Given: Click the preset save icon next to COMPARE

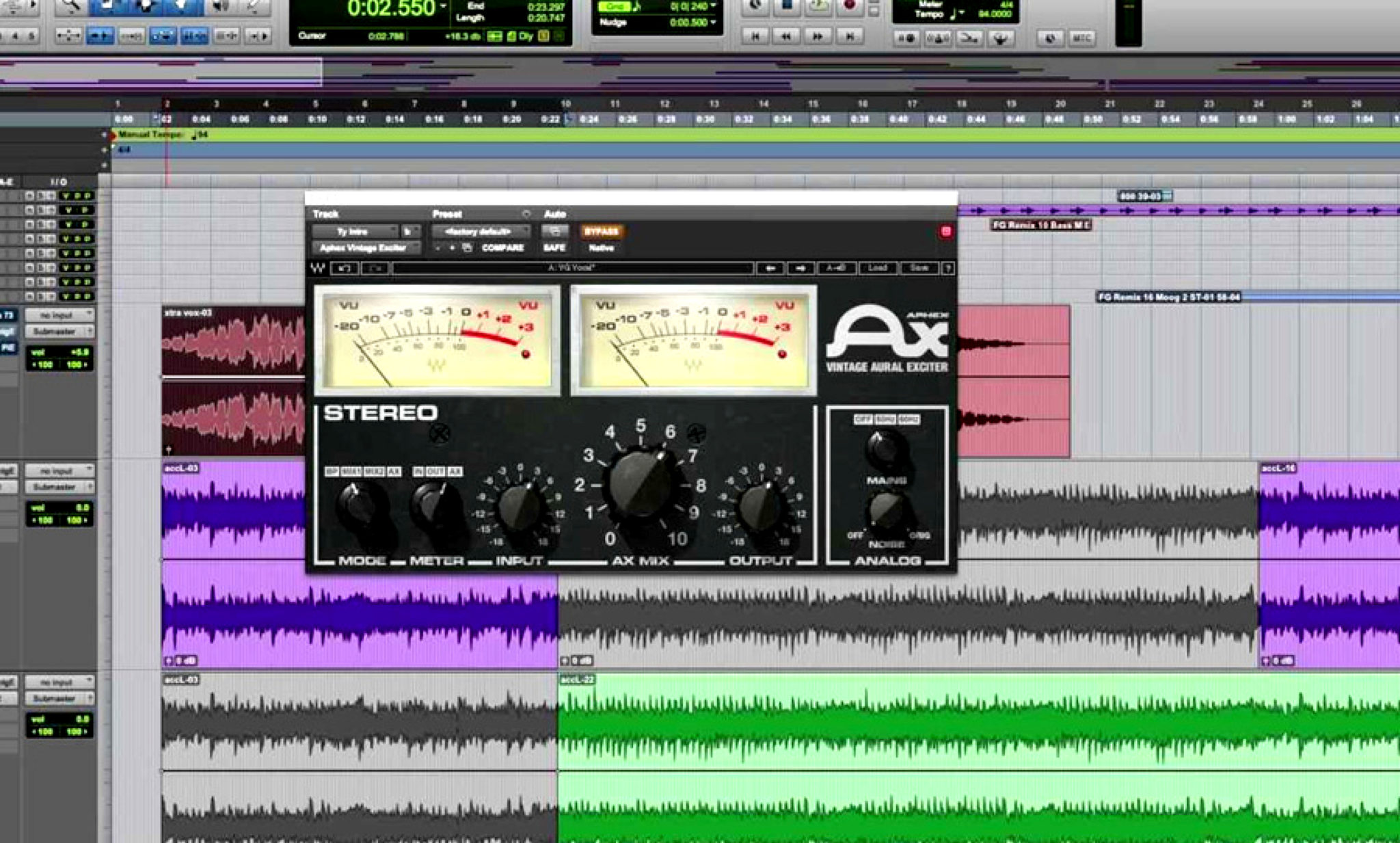Looking at the screenshot, I should pyautogui.click(x=468, y=247).
